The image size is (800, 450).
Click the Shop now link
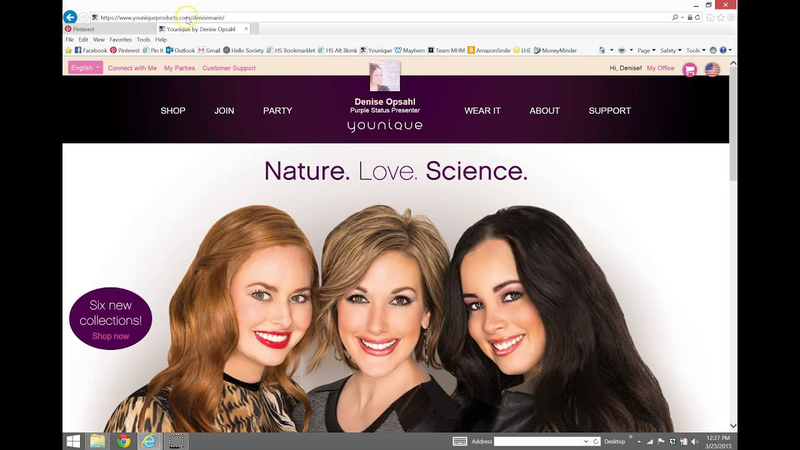pos(110,336)
